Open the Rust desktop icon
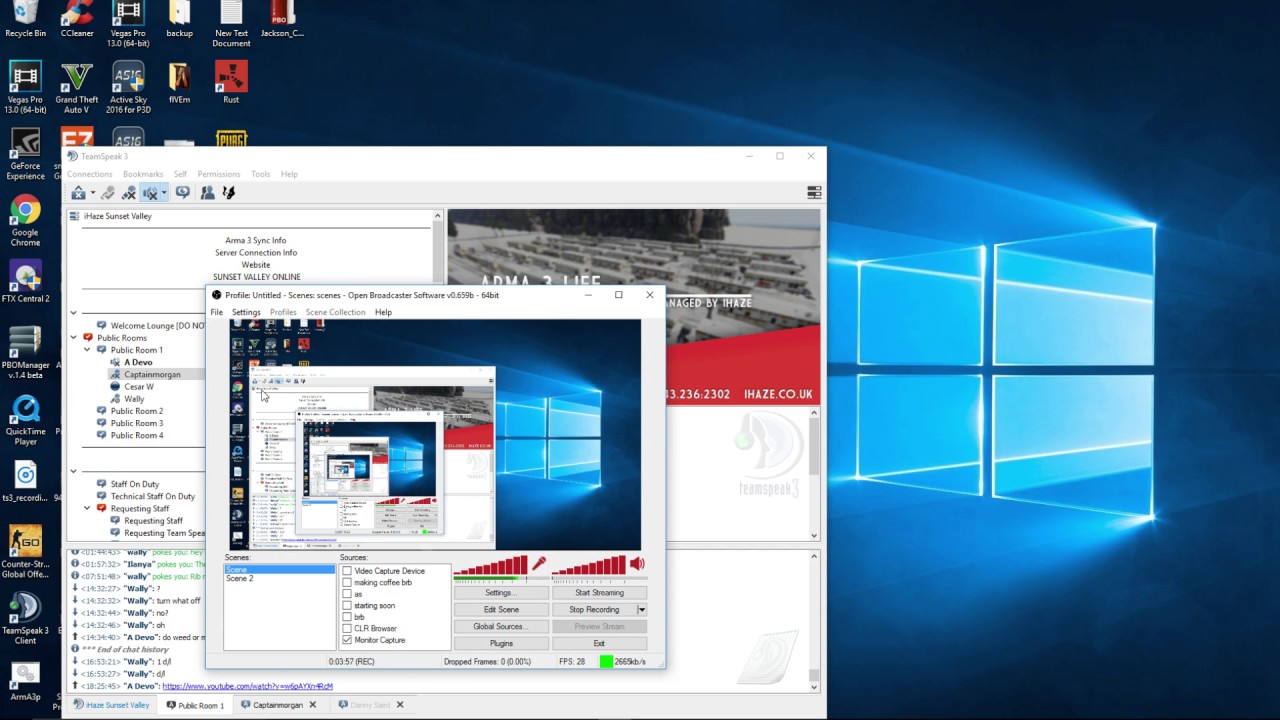The width and height of the screenshot is (1280, 720). pyautogui.click(x=231, y=83)
